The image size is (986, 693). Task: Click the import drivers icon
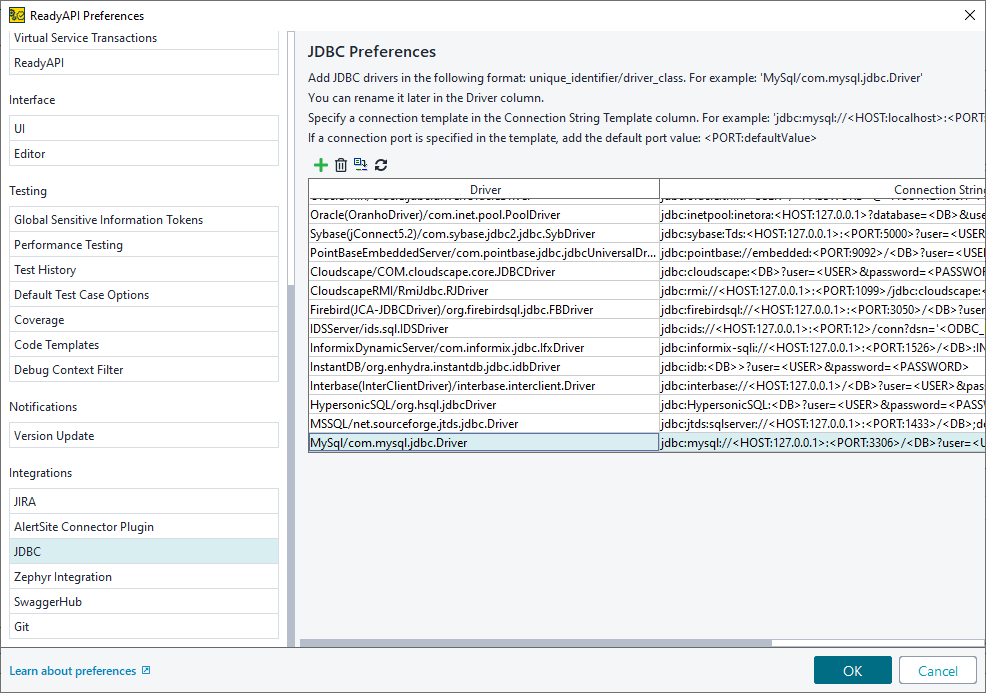tap(360, 165)
